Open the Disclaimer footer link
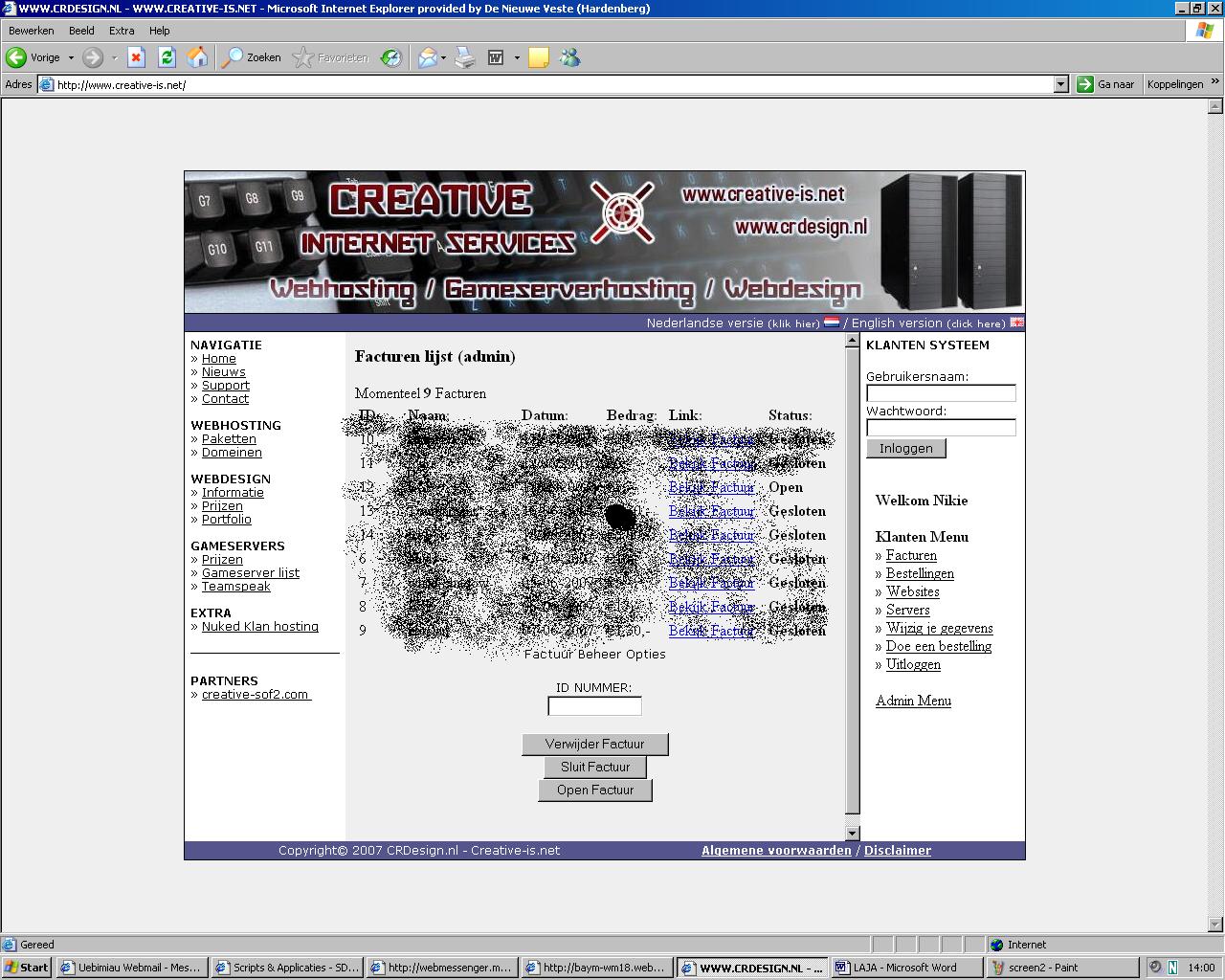Screen dimensions: 1225x980 898,850
